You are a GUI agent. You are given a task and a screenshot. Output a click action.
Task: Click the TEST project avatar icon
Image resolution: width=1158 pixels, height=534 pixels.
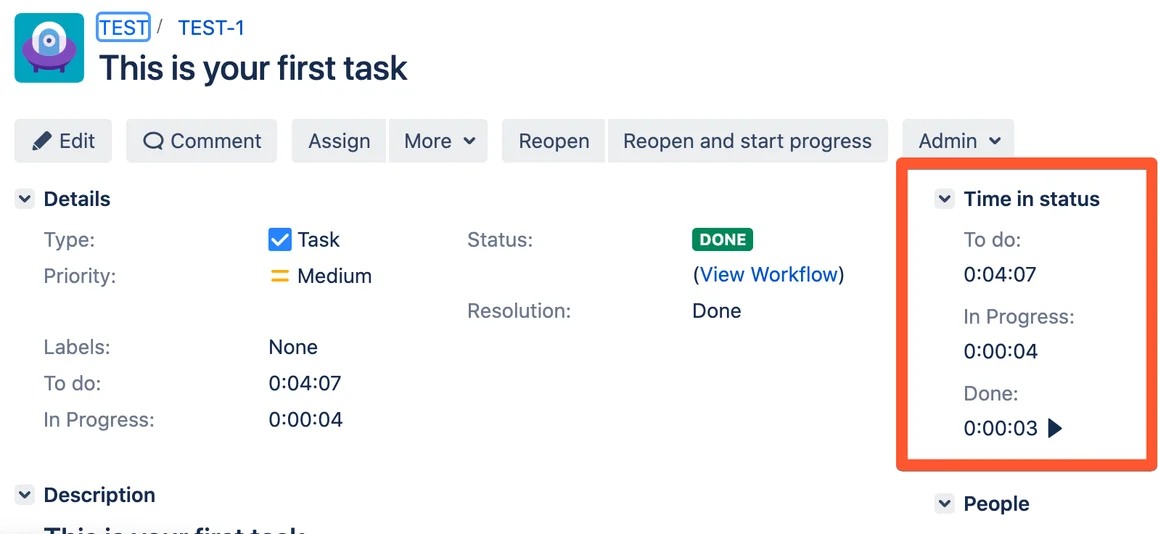coord(49,48)
